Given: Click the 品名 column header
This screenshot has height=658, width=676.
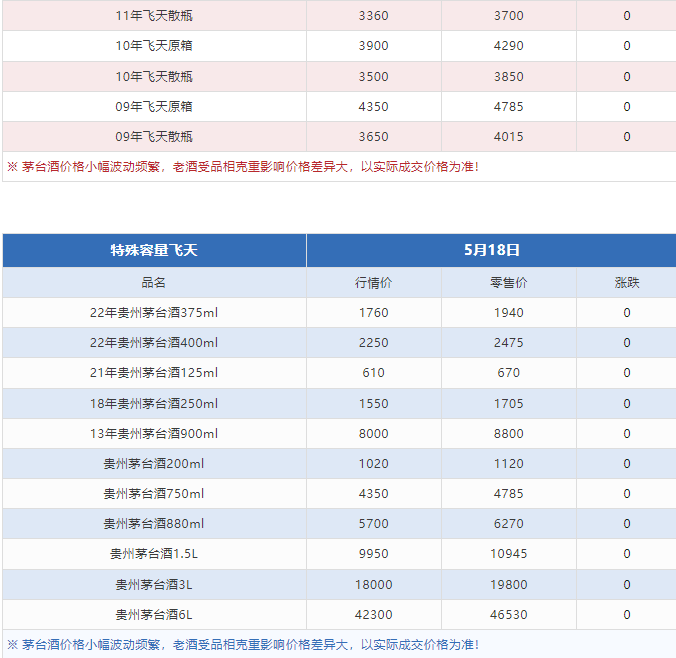Looking at the screenshot, I should [153, 283].
